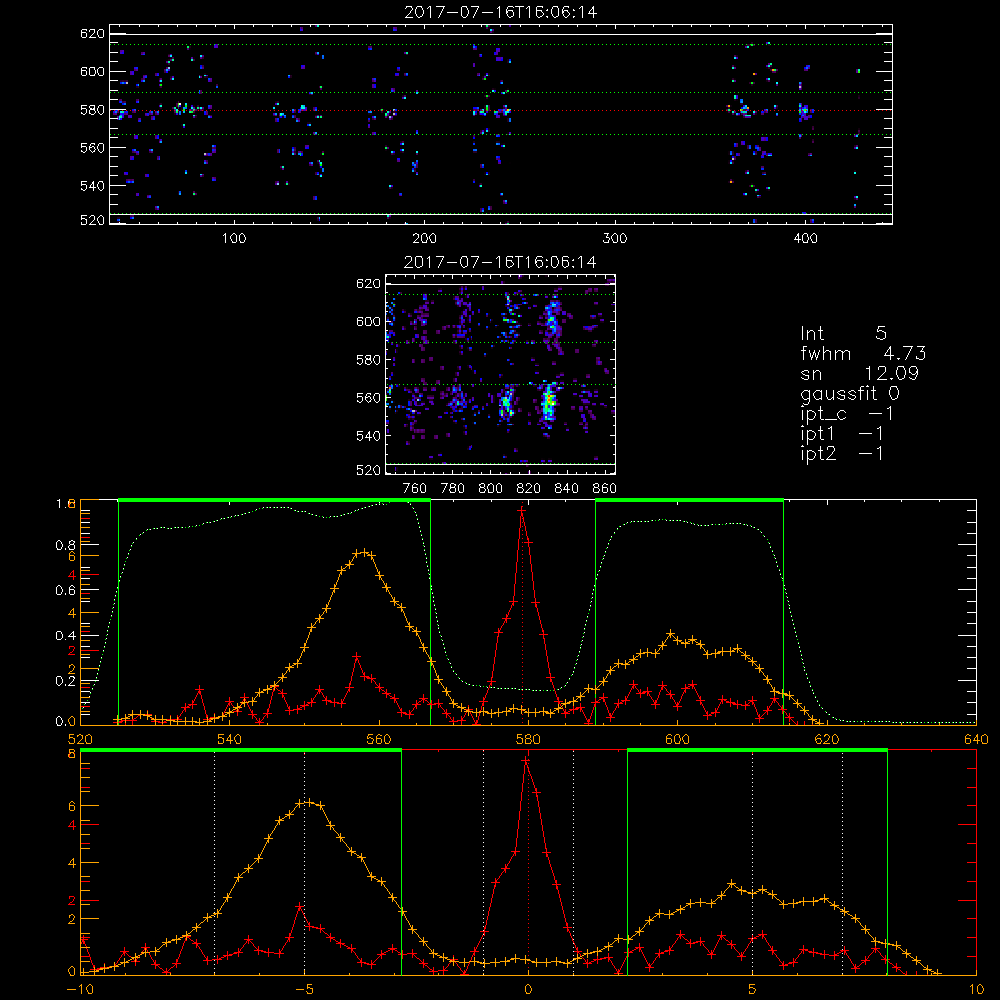The height and width of the screenshot is (1000, 1000).
Task: Click the timestamp title above the wide image
Action: (x=501, y=12)
